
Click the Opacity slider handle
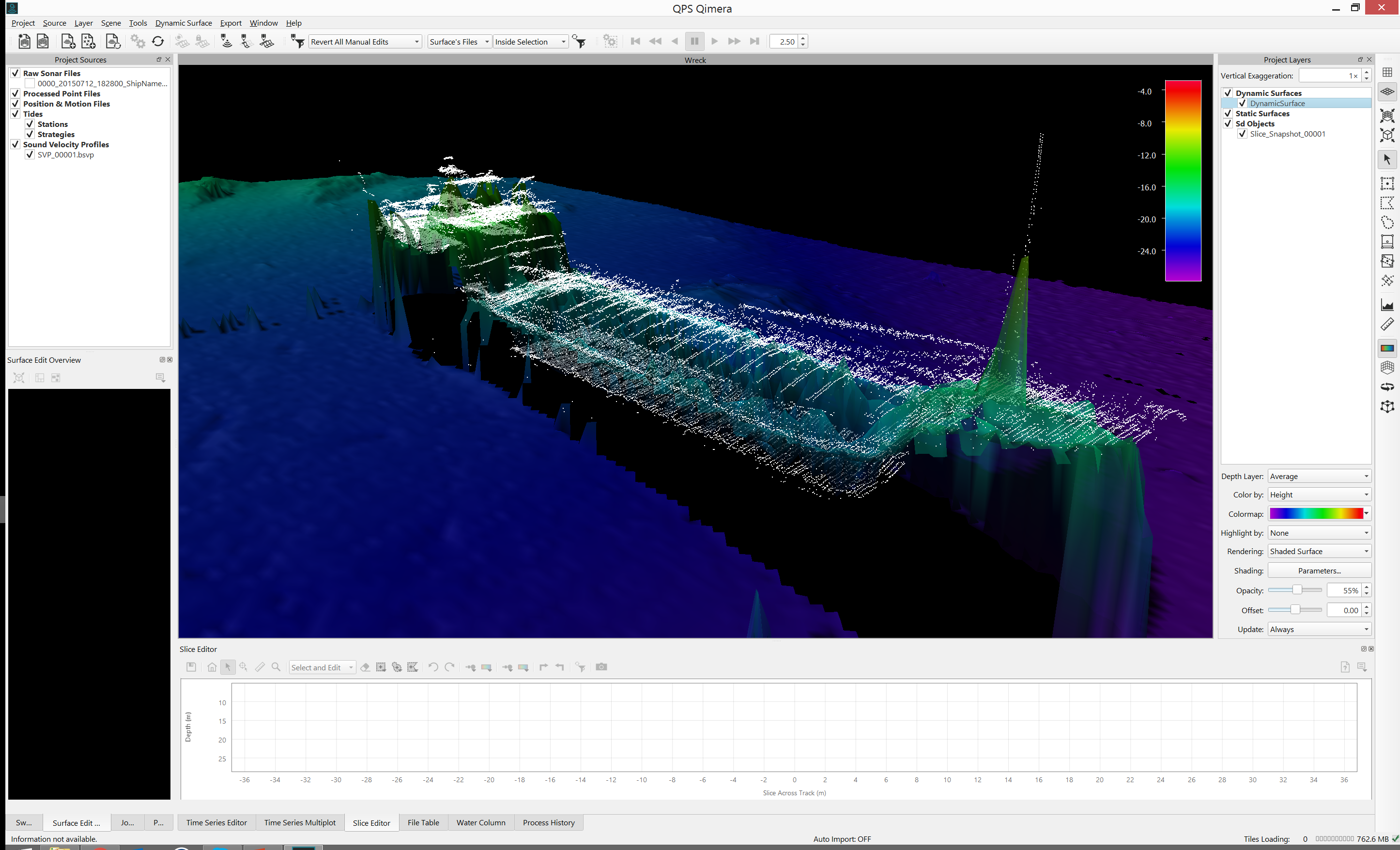pyautogui.click(x=1296, y=590)
